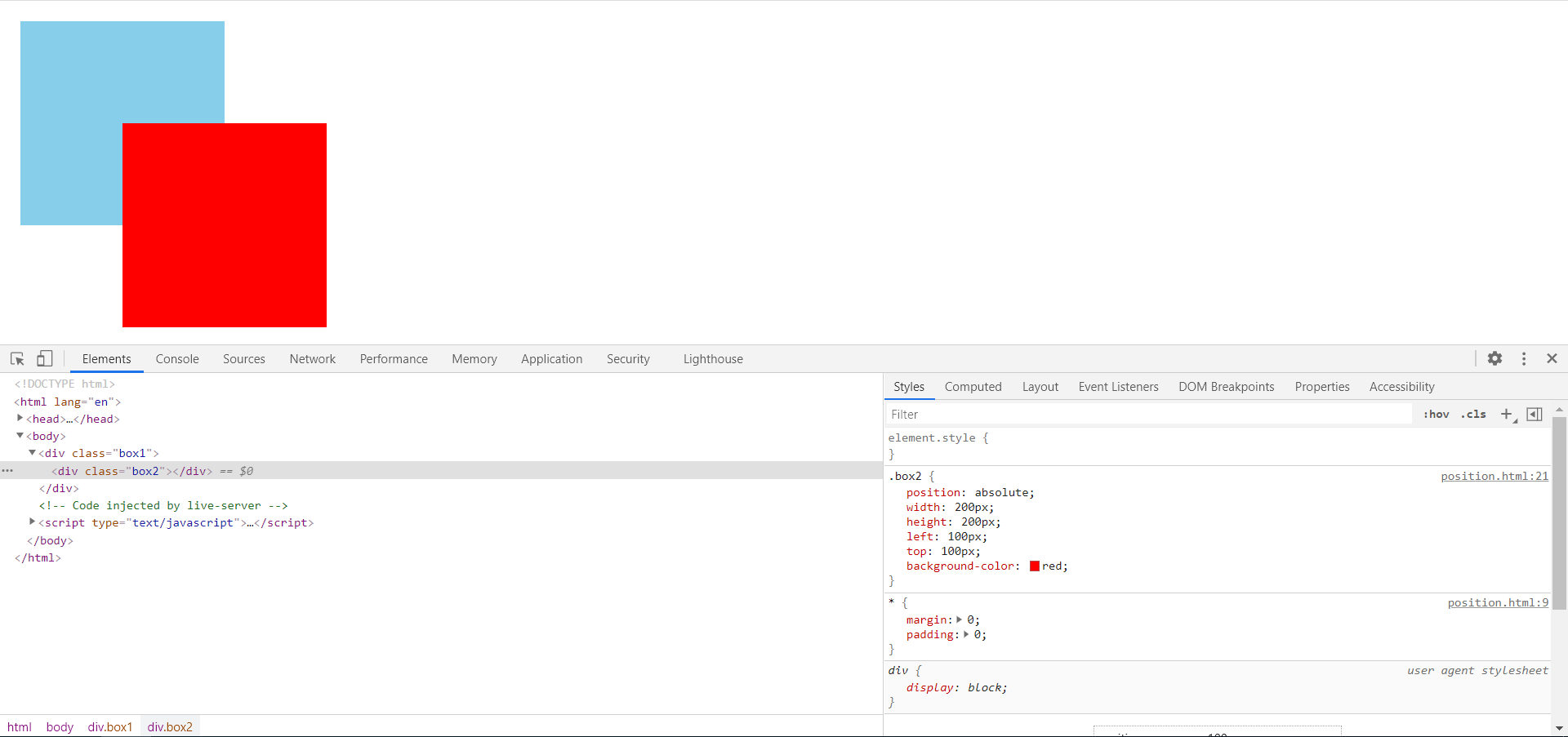The height and width of the screenshot is (737, 1568).
Task: Close the DevTools panel
Action: pyautogui.click(x=1552, y=359)
